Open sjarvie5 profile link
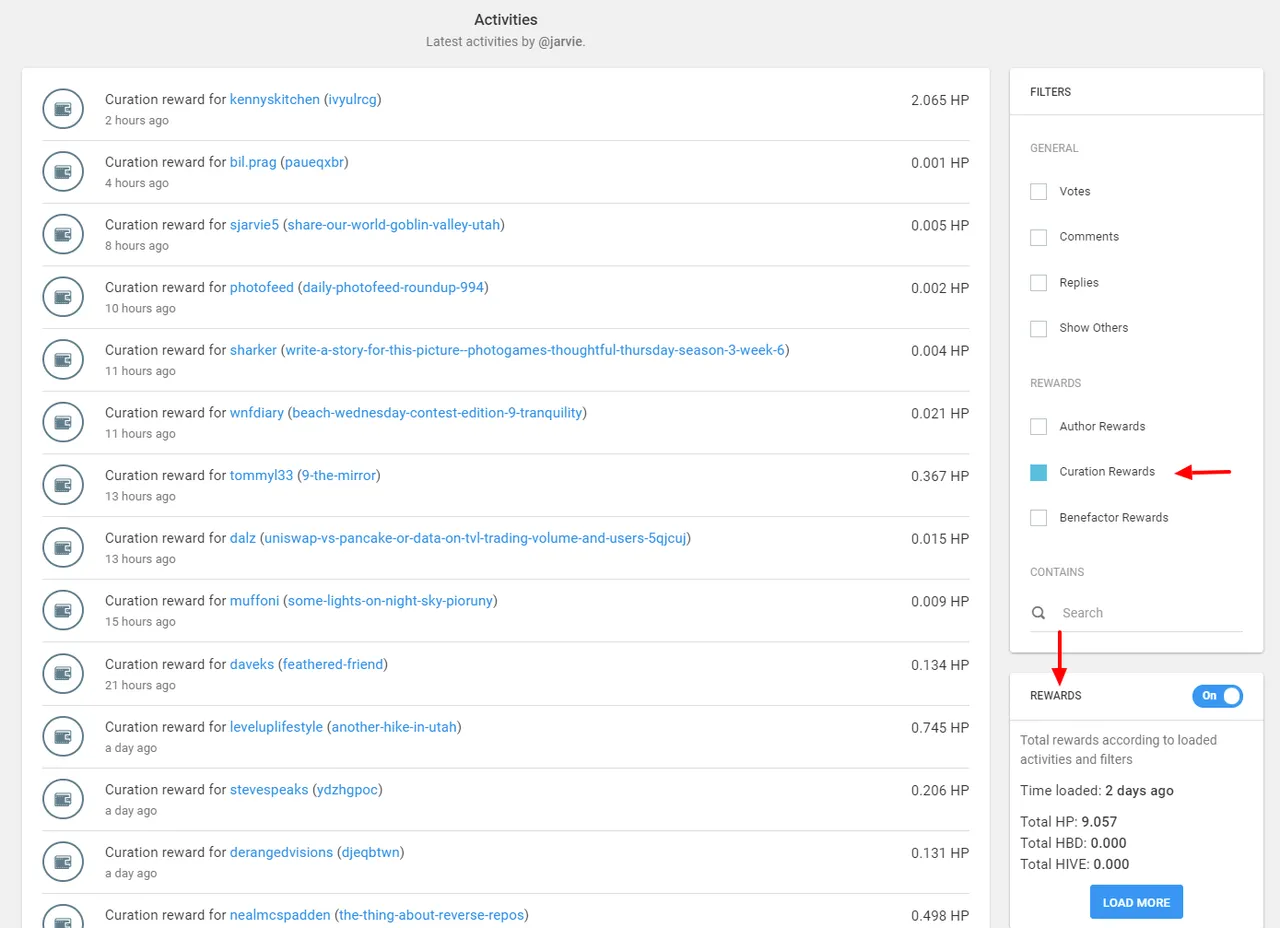Screen dimensions: 1280x928 tap(254, 225)
